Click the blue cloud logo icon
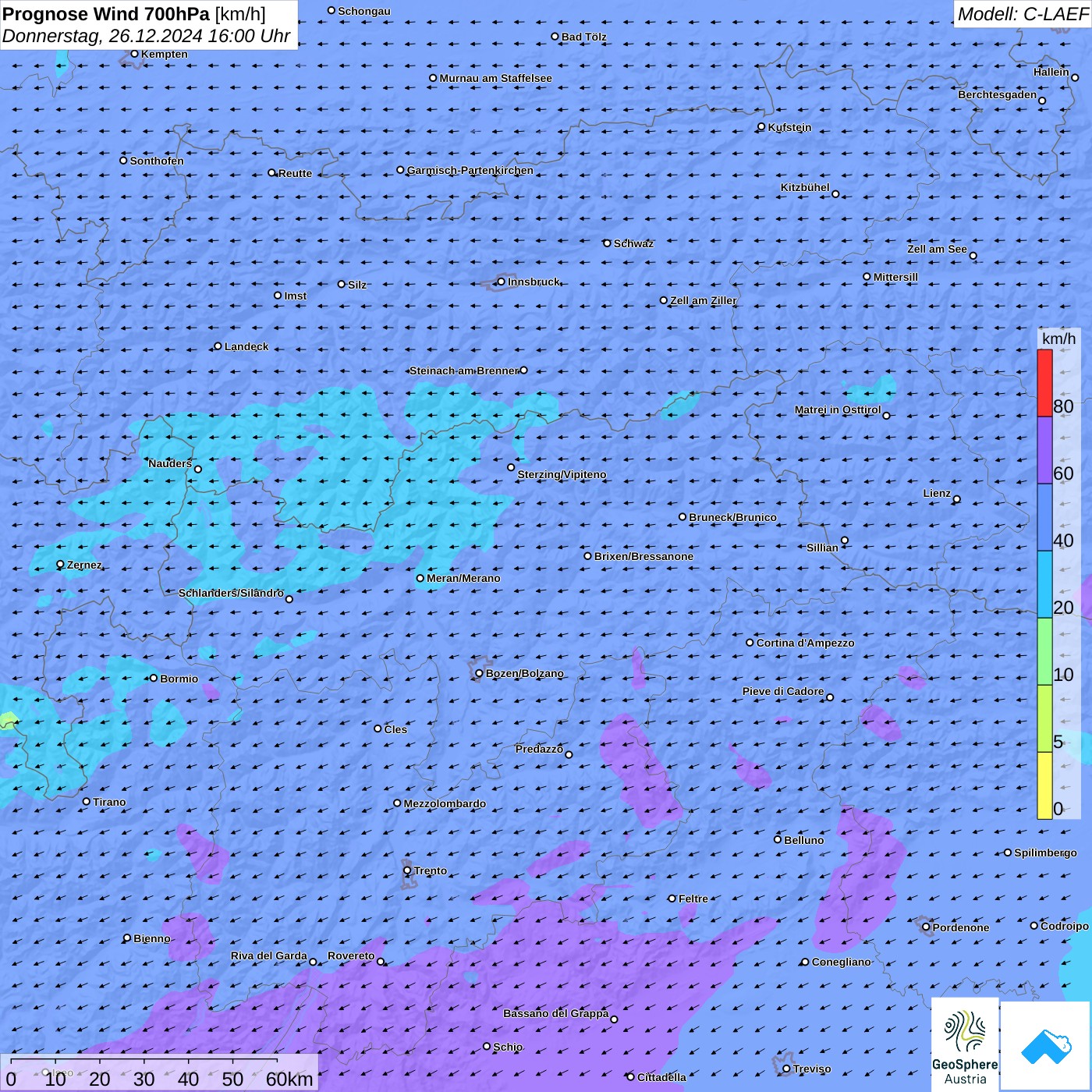The width and height of the screenshot is (1092, 1092). point(1046,1047)
